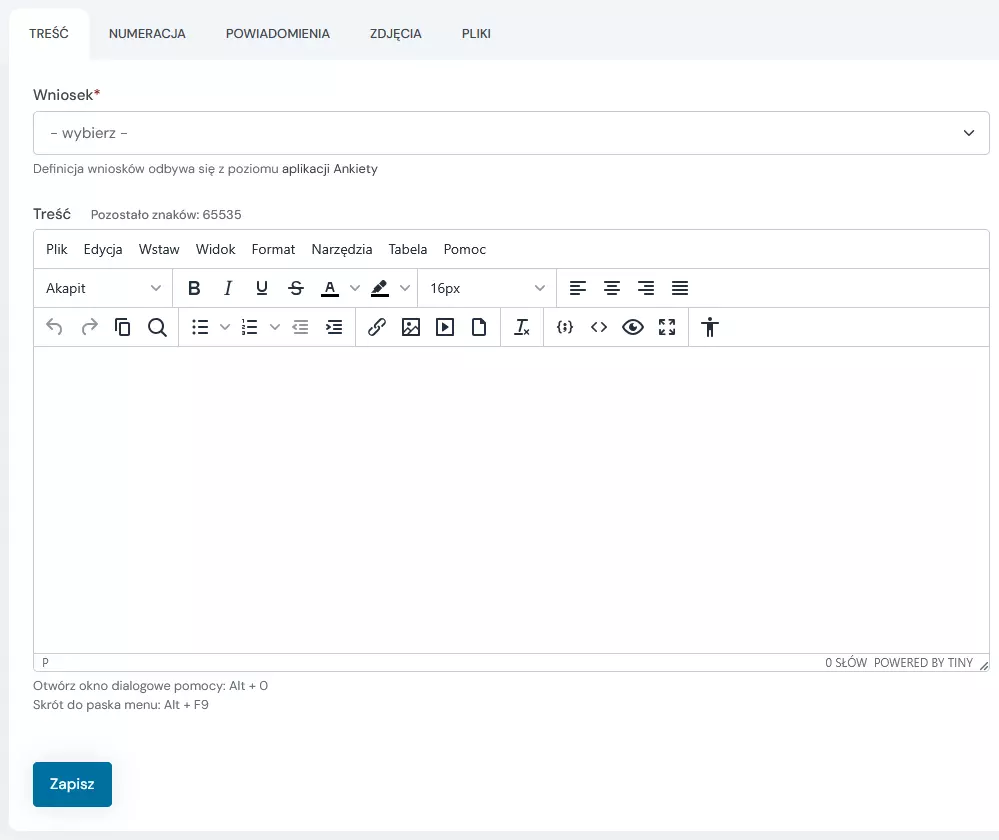Expand the Akapit block format dropdown
Viewport: 999px width, 840px height.
point(103,288)
